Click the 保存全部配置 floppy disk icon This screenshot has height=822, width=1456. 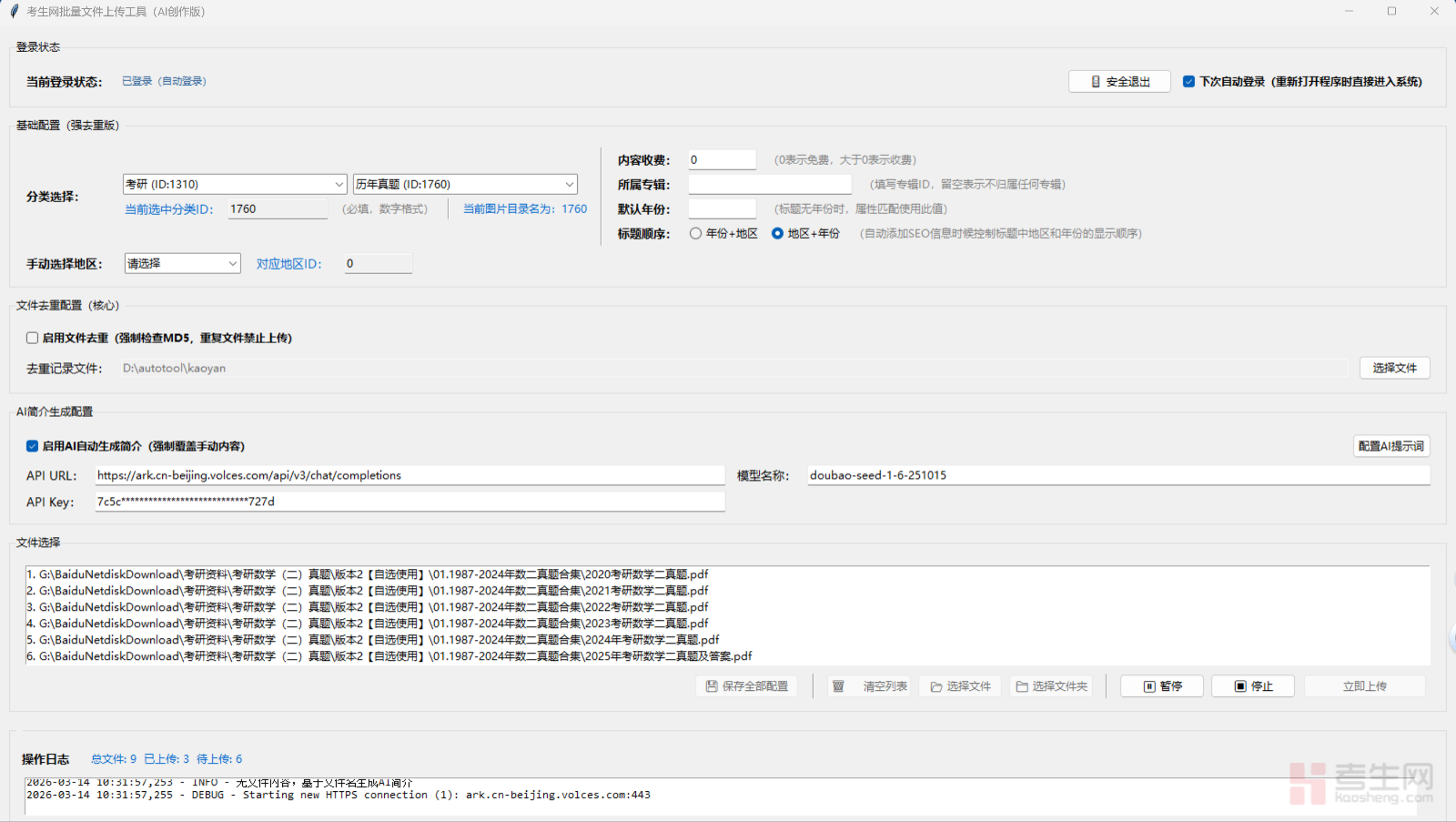tap(712, 686)
